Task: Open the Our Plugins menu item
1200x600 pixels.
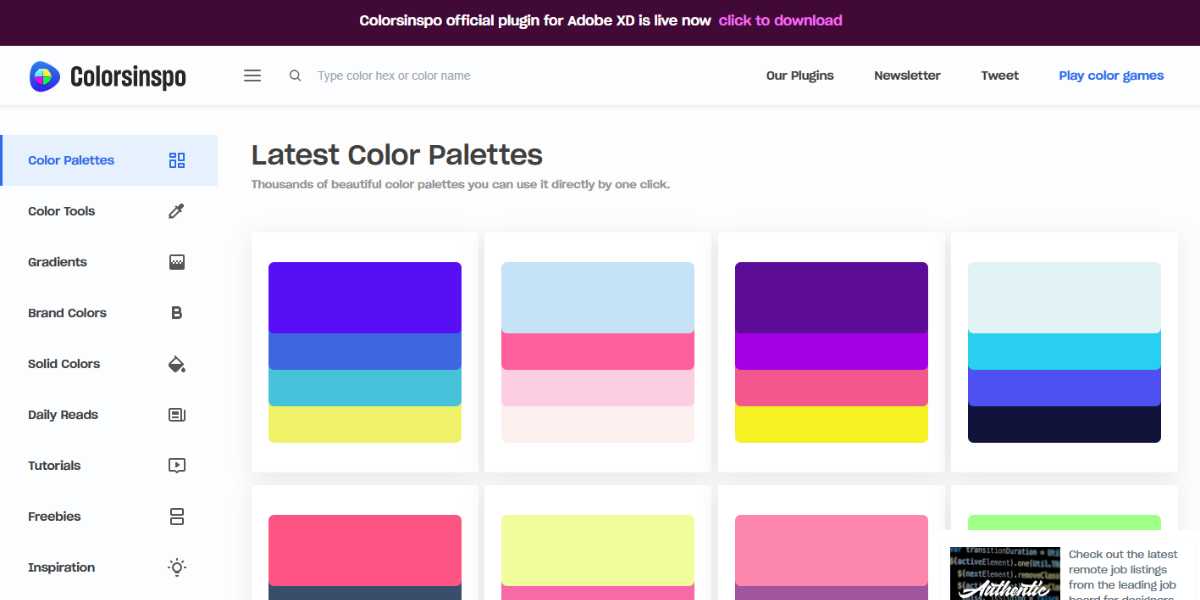Action: pyautogui.click(x=799, y=75)
